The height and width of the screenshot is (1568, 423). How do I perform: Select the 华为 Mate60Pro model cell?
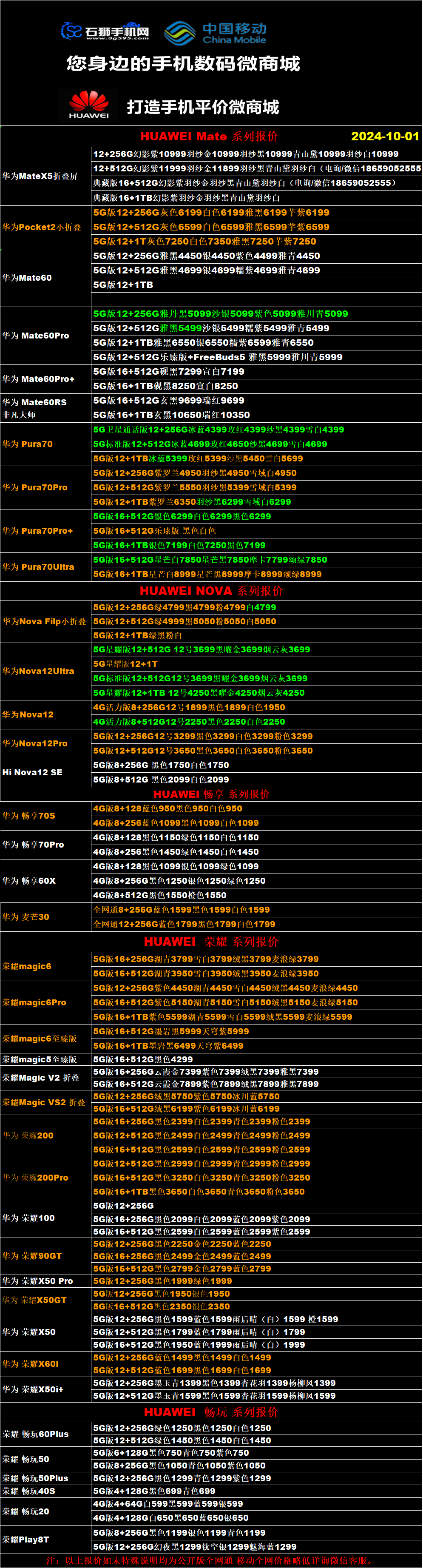click(45, 336)
